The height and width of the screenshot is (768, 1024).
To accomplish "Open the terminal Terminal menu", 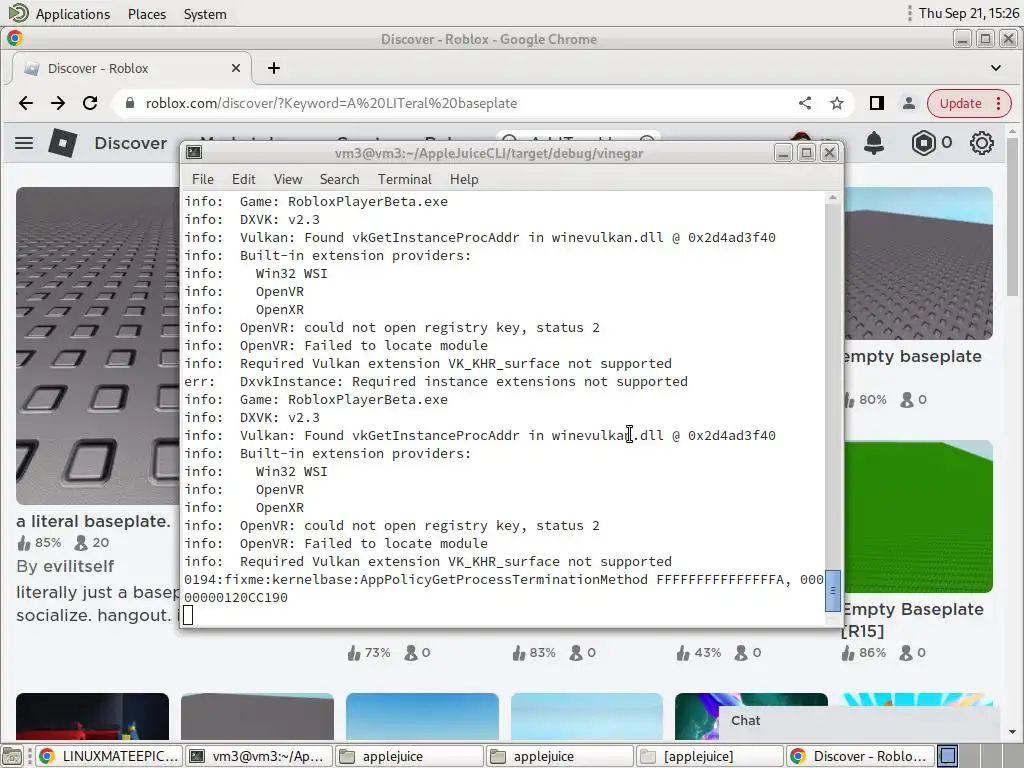I will point(404,179).
